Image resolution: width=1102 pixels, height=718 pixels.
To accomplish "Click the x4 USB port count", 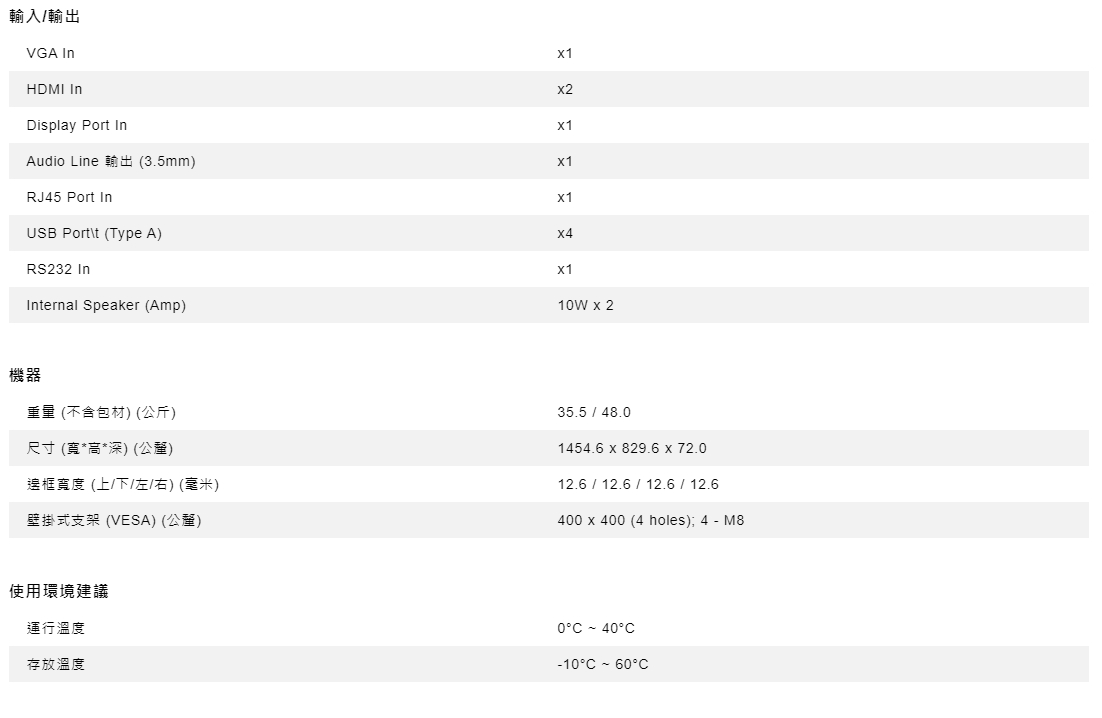I will (x=565, y=233).
